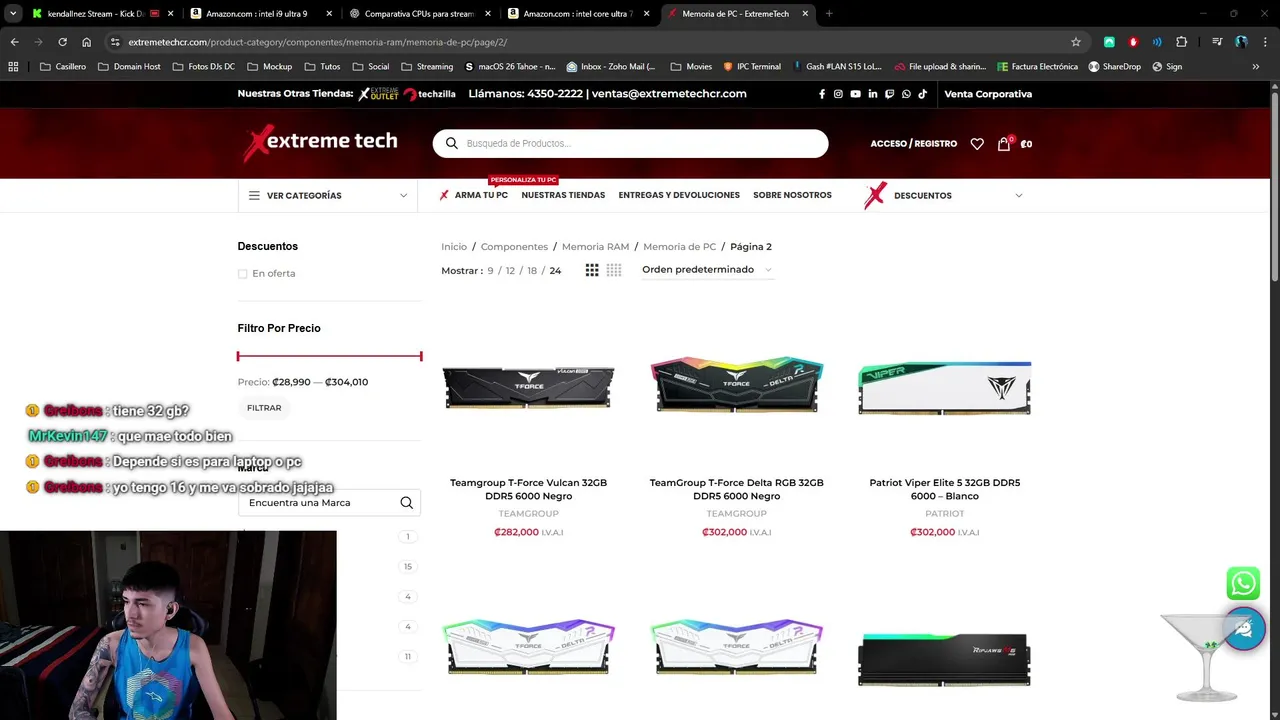
Task: Open TeamGroup T-Force Delta RGB Negro image
Action: coord(737,385)
